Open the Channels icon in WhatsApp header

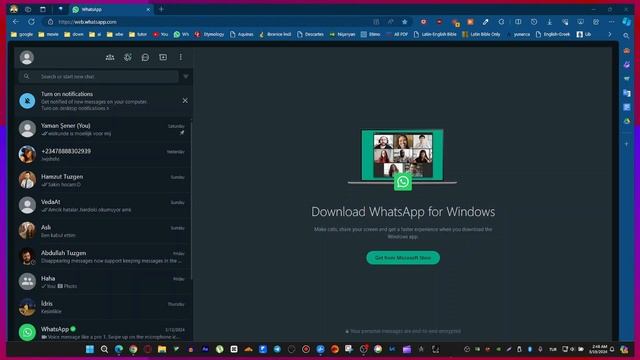click(x=145, y=57)
